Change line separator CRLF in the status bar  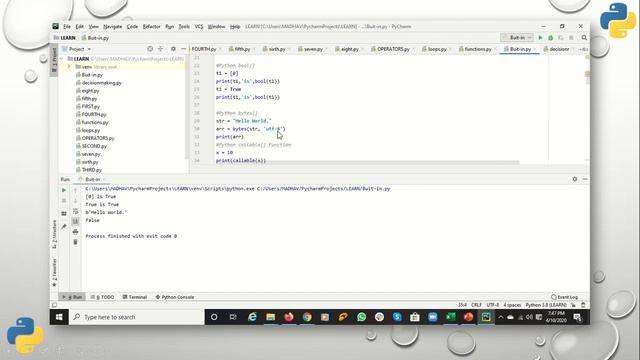pyautogui.click(x=476, y=305)
